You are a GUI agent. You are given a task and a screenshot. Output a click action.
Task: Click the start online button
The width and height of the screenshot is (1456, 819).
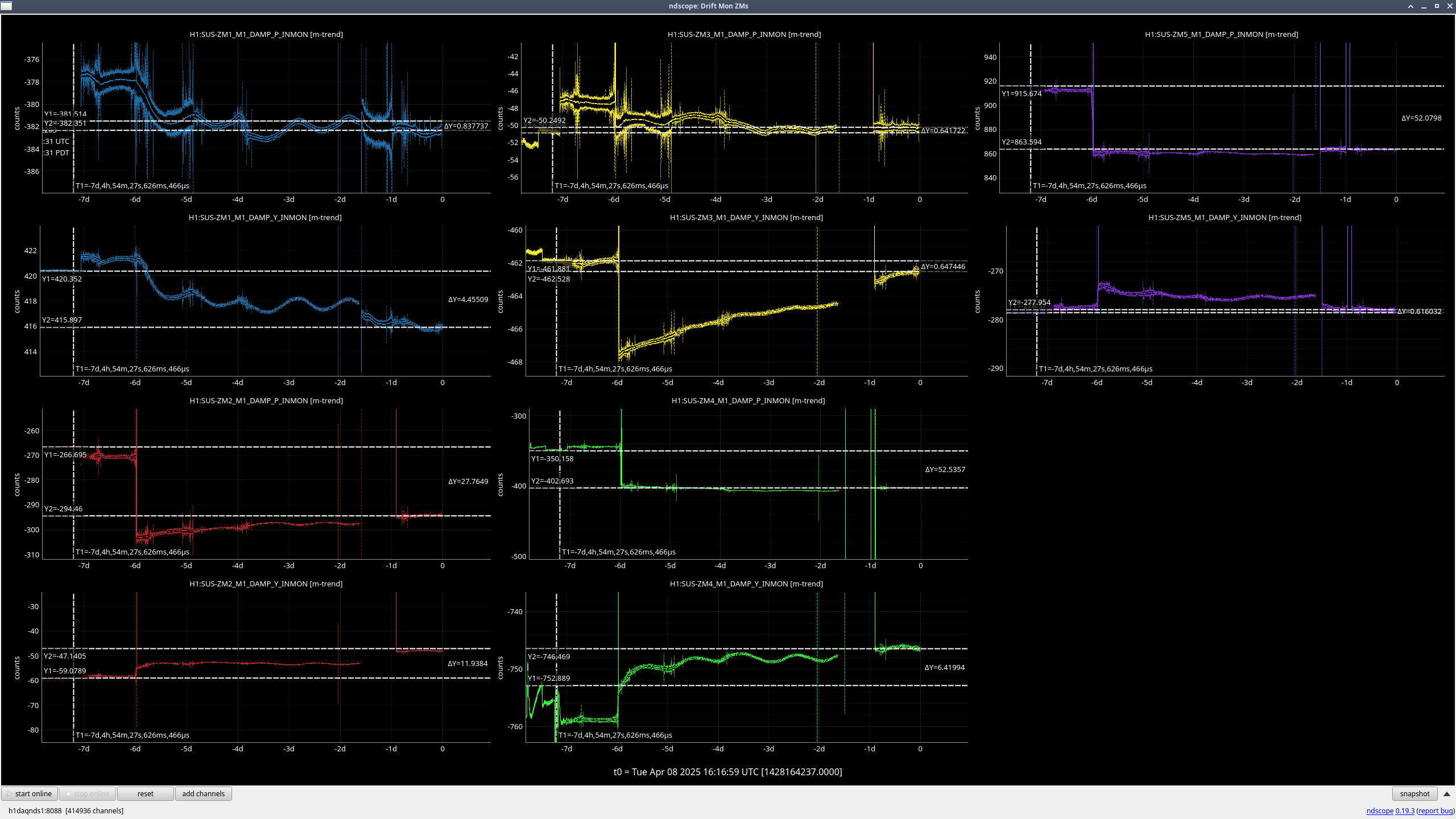[x=30, y=793]
